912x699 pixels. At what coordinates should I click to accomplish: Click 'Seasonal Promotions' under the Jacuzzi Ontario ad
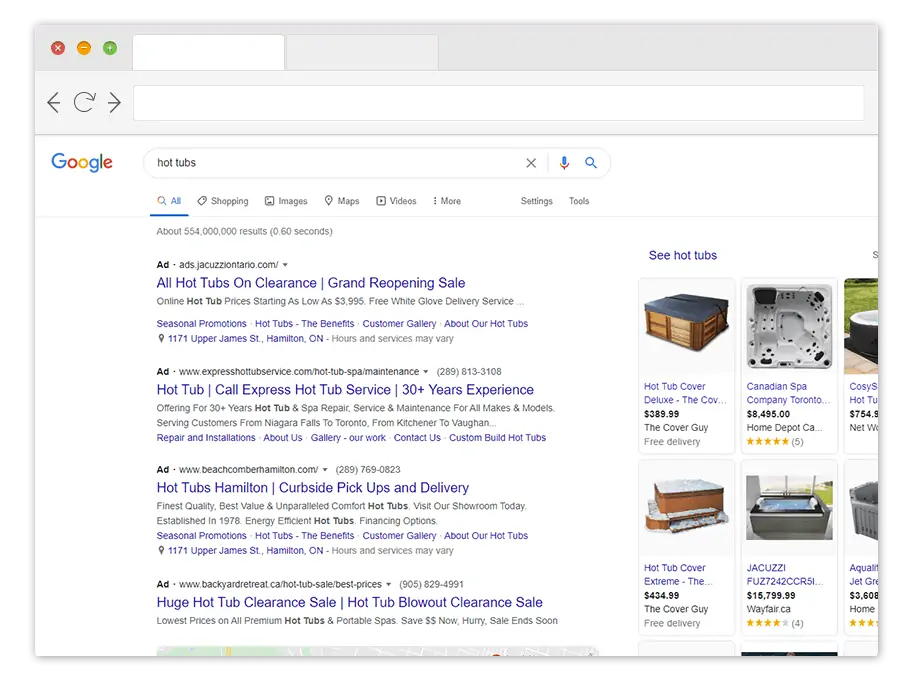(x=201, y=323)
